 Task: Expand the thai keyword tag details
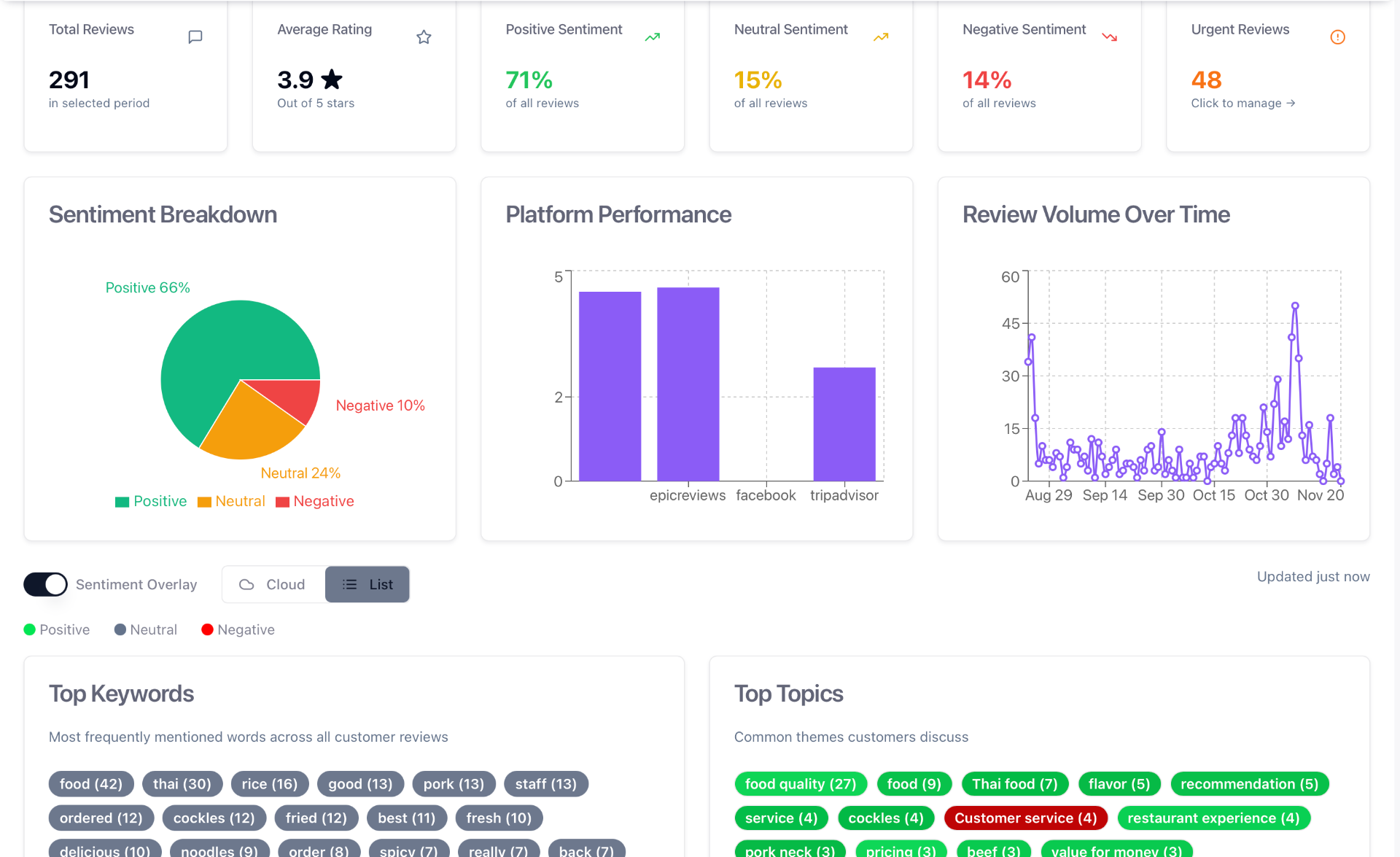[x=182, y=783]
